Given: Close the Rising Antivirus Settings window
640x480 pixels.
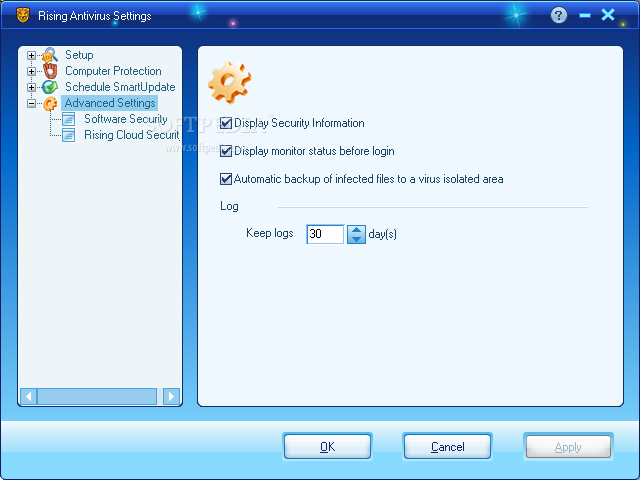Looking at the screenshot, I should pos(608,15).
